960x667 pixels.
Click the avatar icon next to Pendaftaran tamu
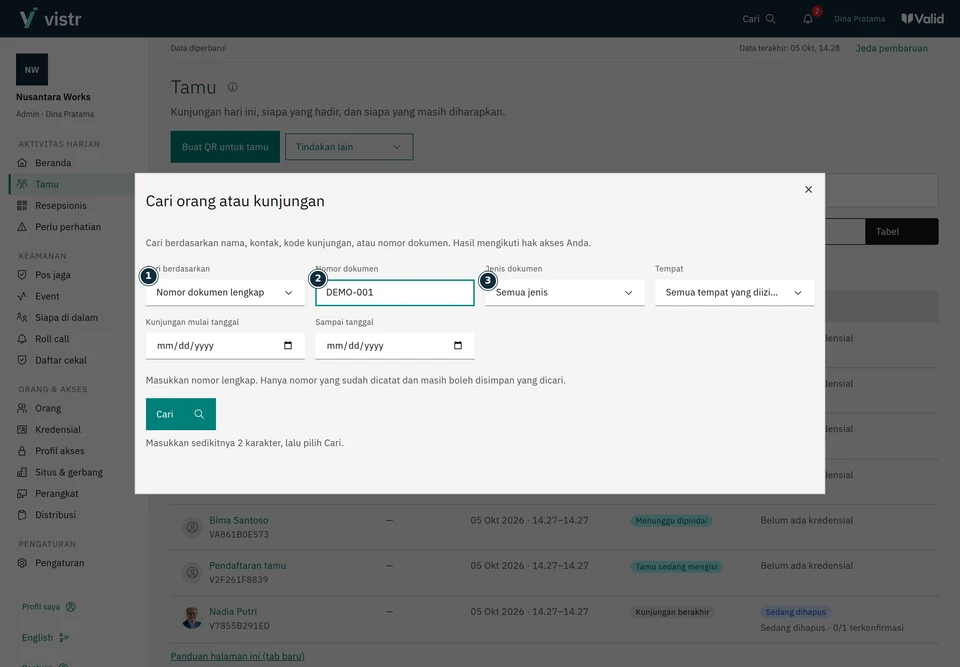192,572
